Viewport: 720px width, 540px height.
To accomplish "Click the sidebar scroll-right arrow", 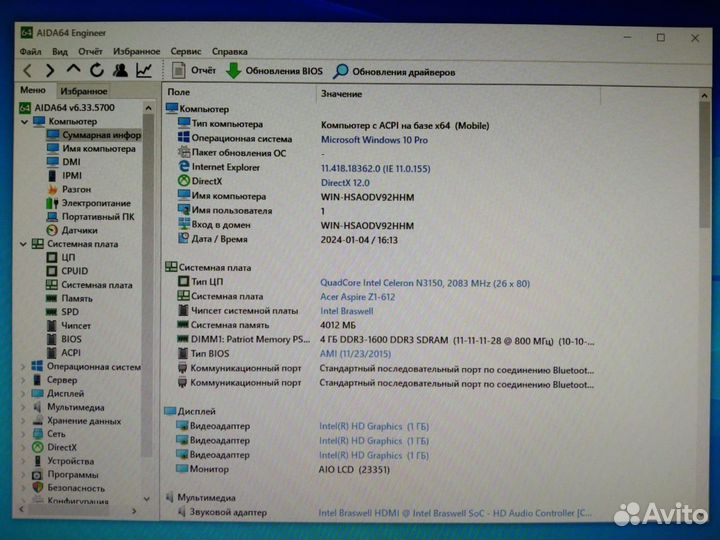I will point(134,511).
